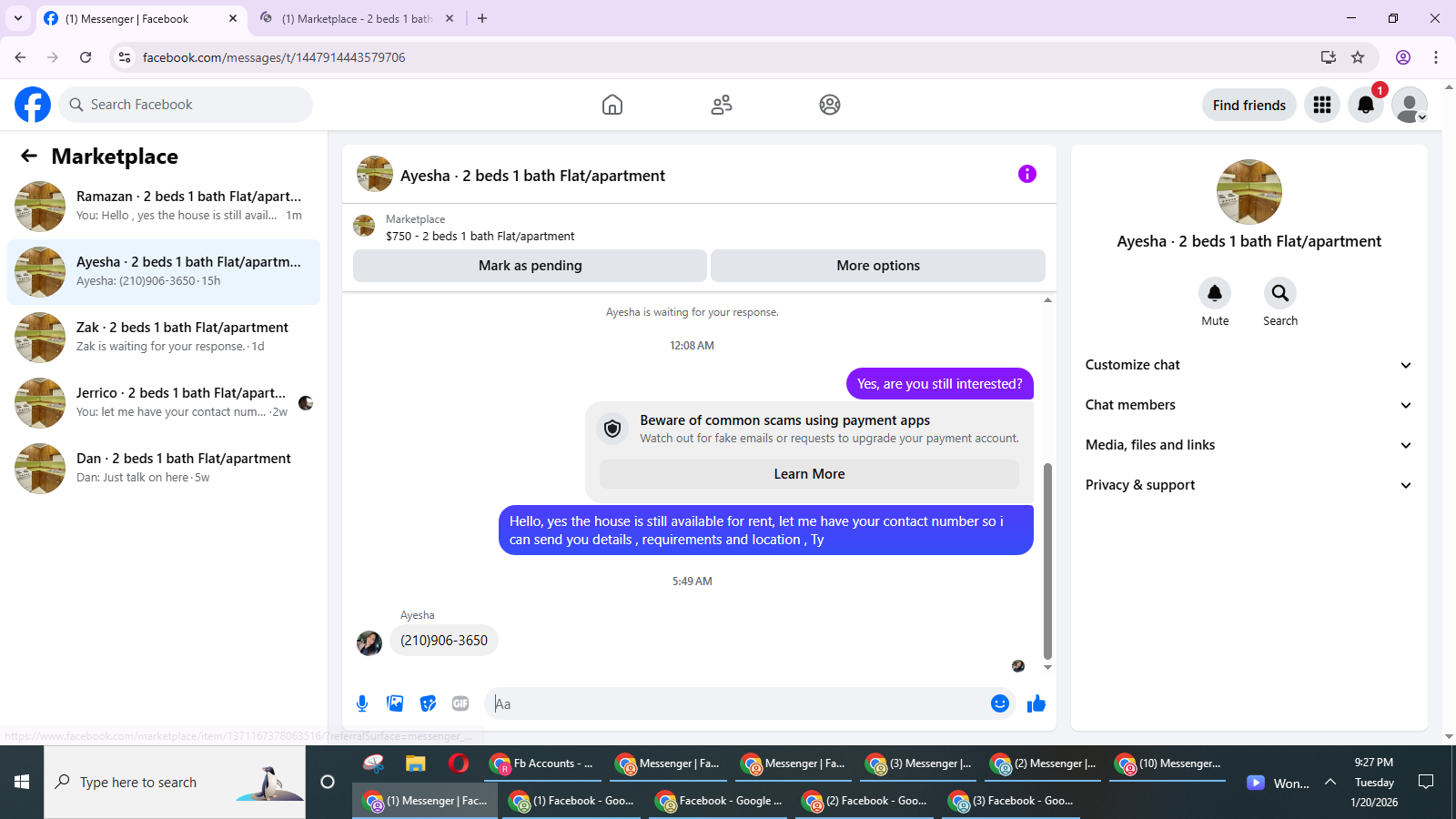This screenshot has width=1456, height=819.
Task: Open Chrome profile icon
Action: (1403, 57)
